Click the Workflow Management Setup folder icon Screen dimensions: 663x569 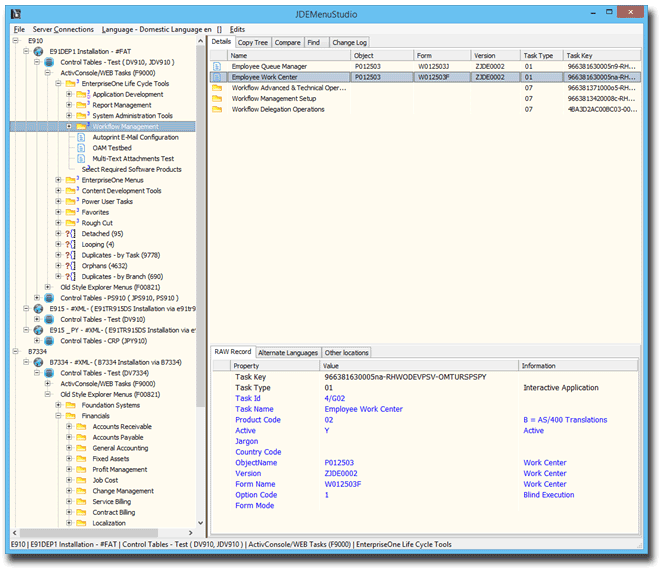pos(217,98)
